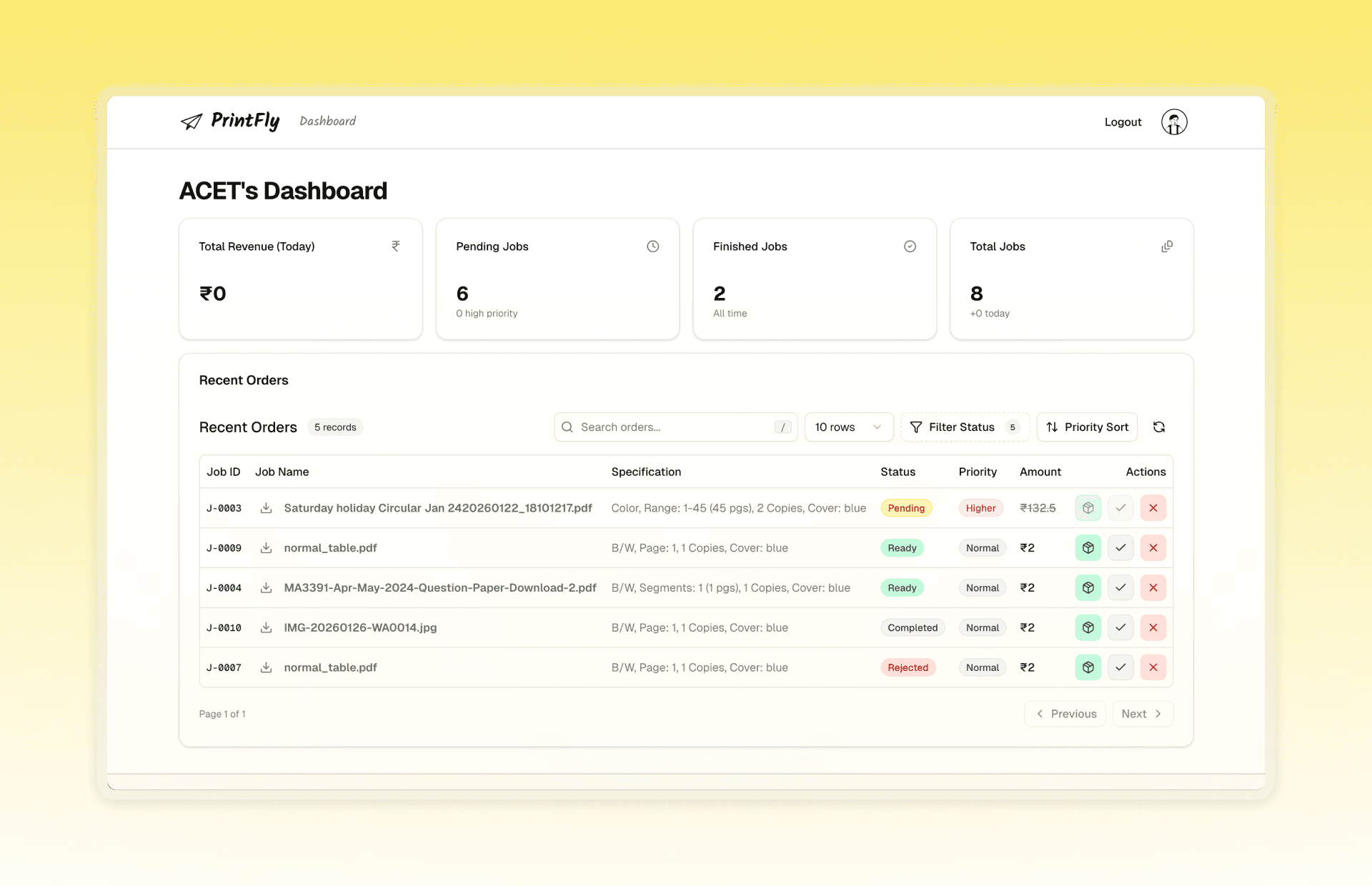Click the Priority column header
The height and width of the screenshot is (886, 1372).
pyautogui.click(x=978, y=472)
